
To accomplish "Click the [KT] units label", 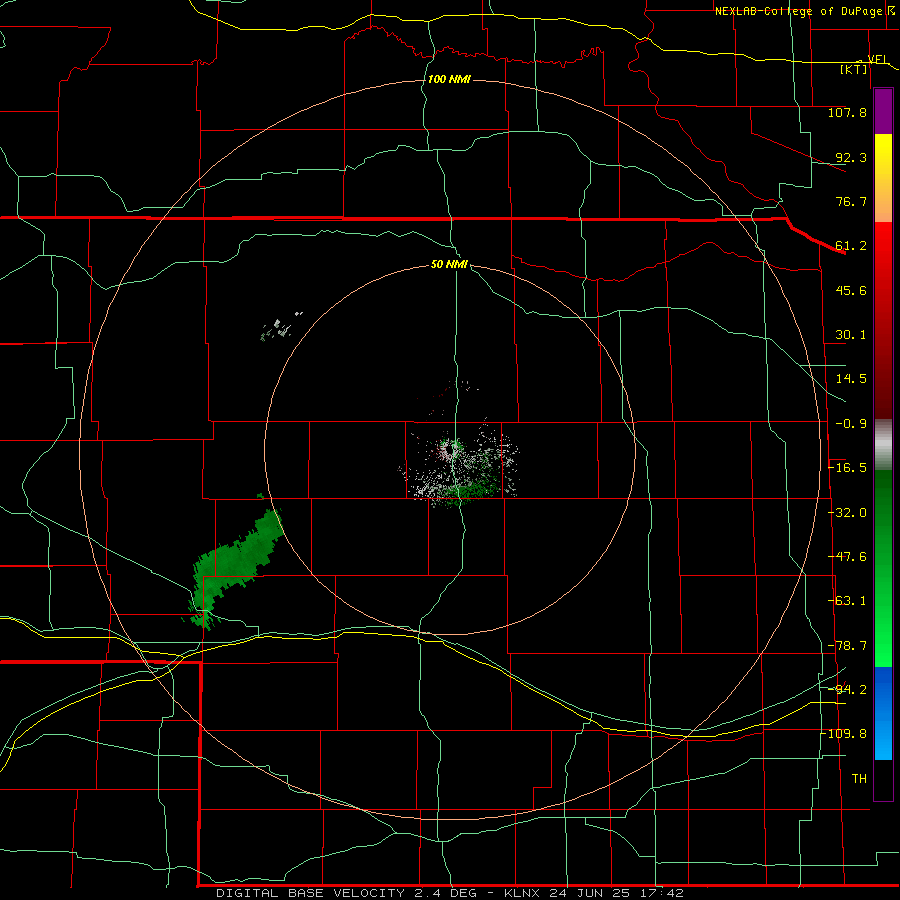I will [x=854, y=69].
